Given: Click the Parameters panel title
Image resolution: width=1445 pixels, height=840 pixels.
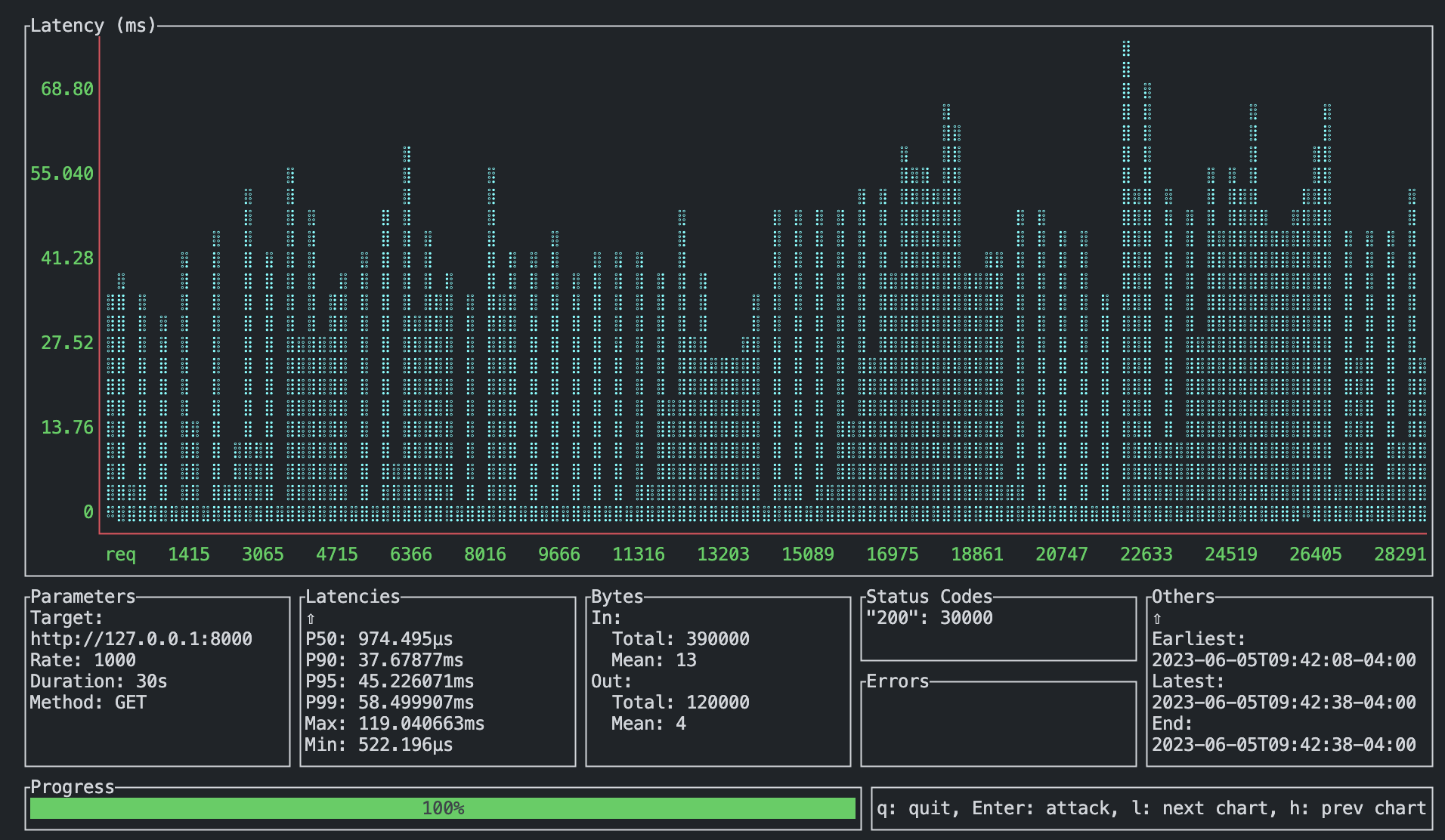Looking at the screenshot, I should point(83,597).
